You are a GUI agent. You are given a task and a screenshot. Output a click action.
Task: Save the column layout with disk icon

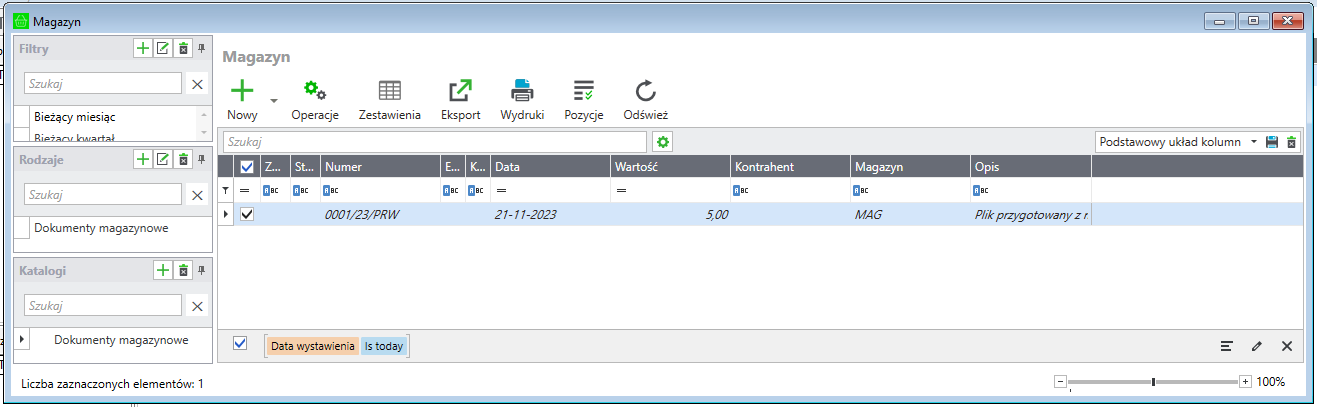1272,142
